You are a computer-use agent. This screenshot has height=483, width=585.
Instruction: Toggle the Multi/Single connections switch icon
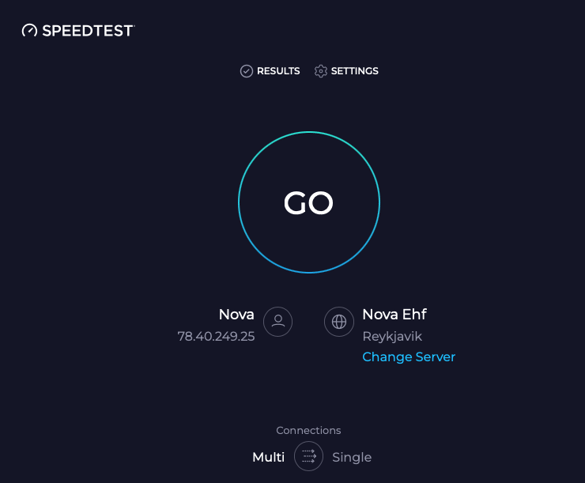(309, 456)
